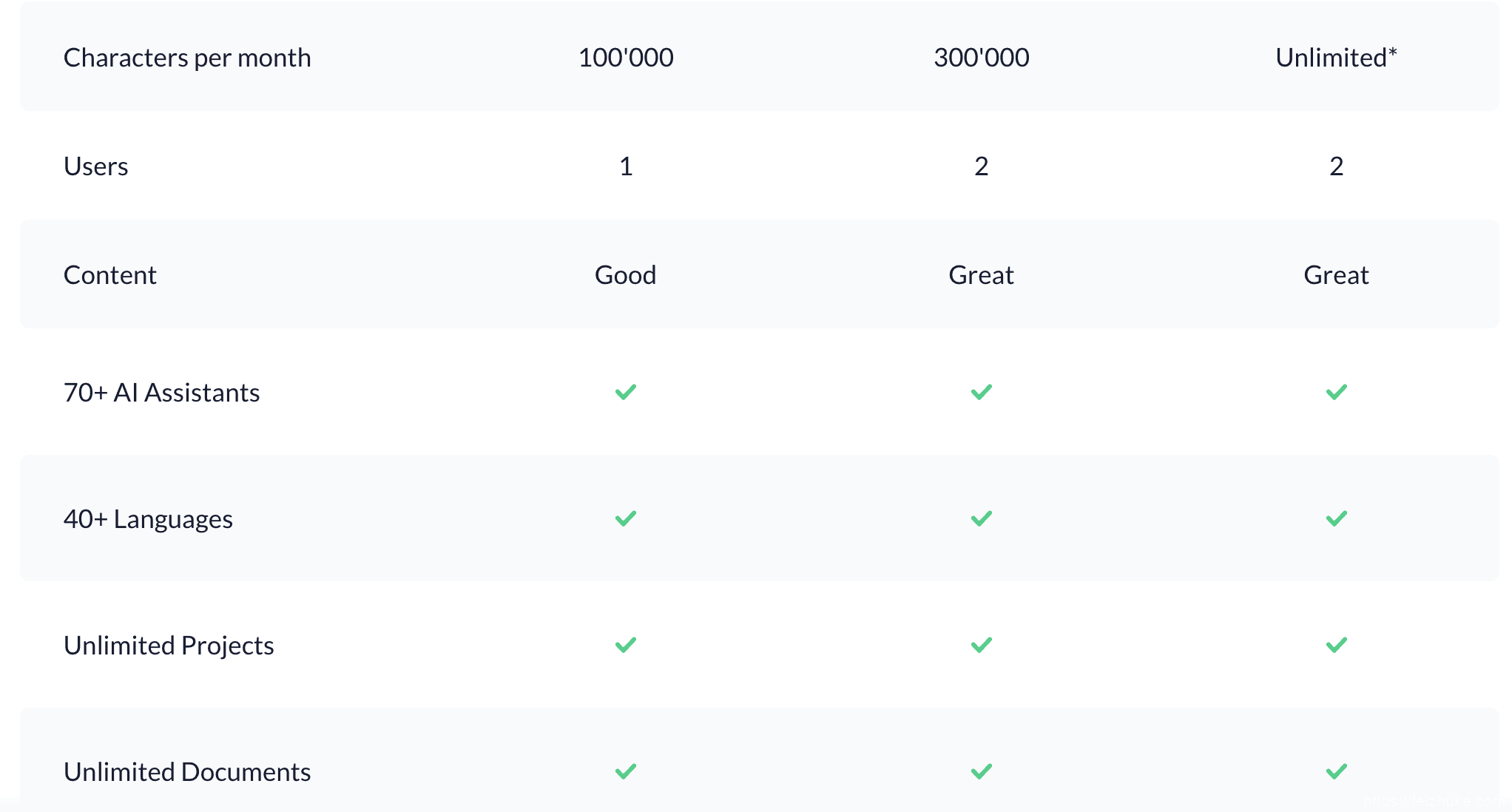Click Unlimited Projects checkmark under 100'000 plan
Viewport: 1512px width, 812px height.
click(x=626, y=645)
